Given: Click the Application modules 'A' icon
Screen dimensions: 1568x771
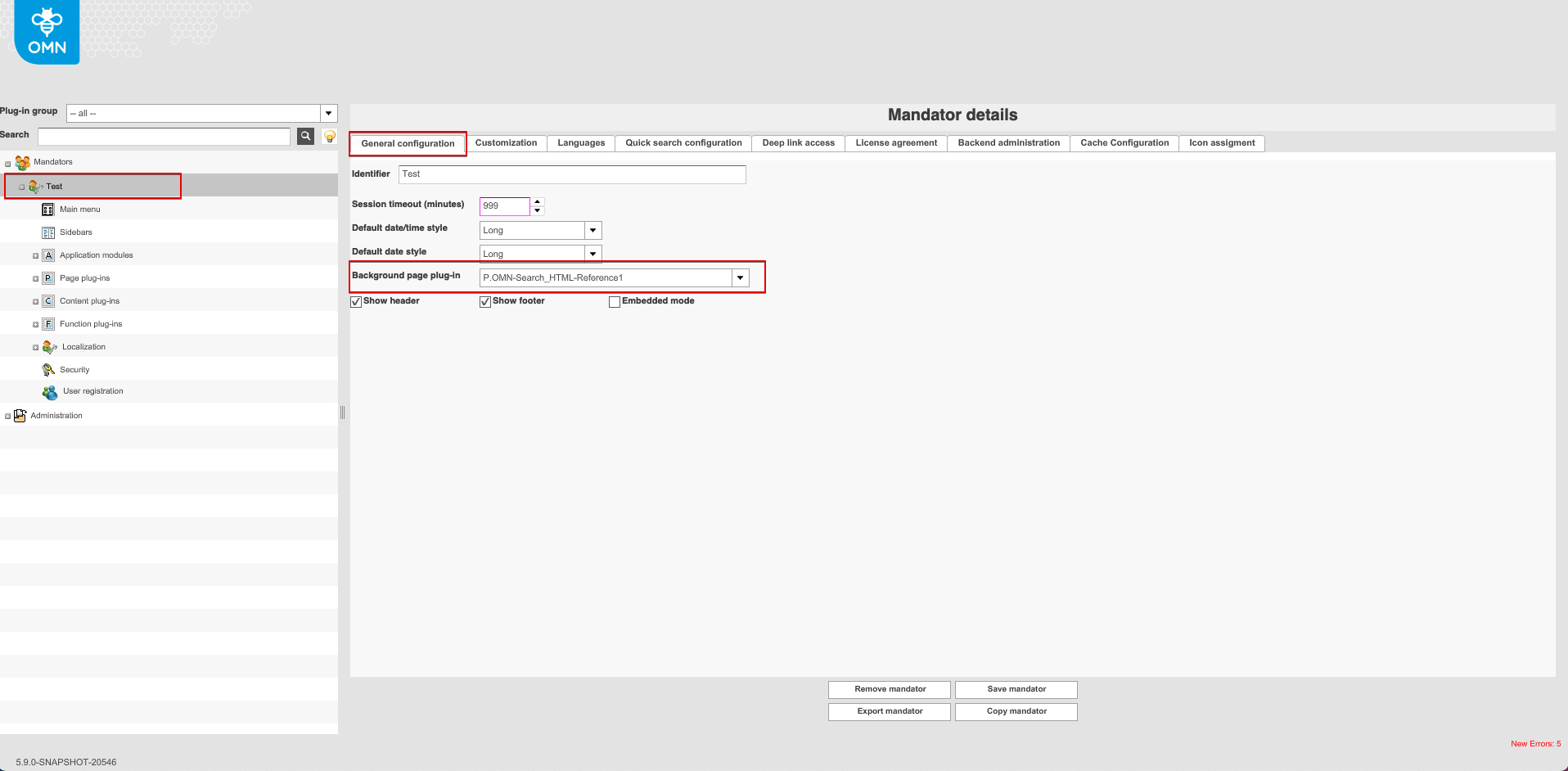Looking at the screenshot, I should [48, 255].
